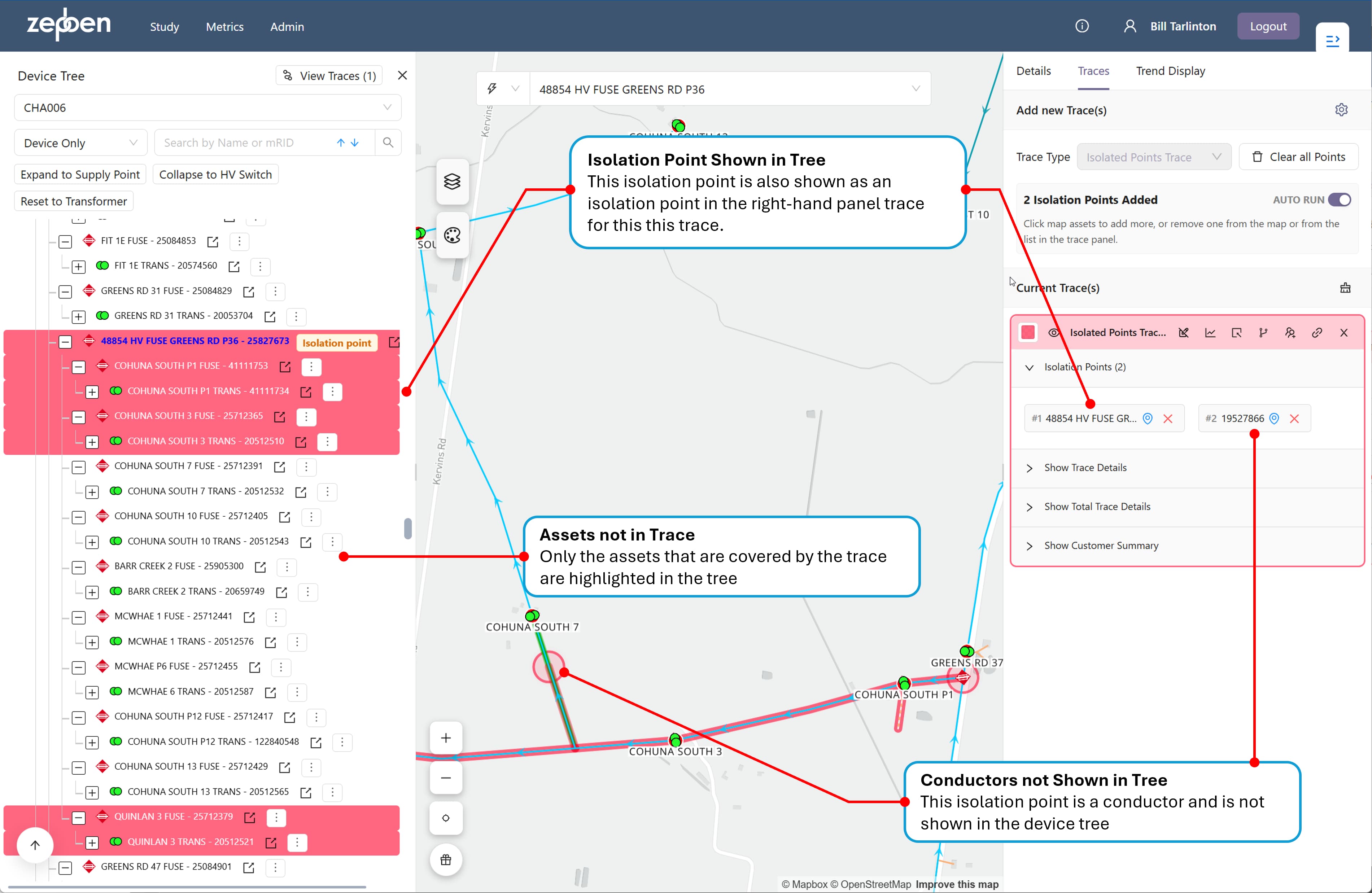Open kebab menu for QUINLAN 3 FUSE
Image resolution: width=1372 pixels, height=893 pixels.
click(x=276, y=818)
